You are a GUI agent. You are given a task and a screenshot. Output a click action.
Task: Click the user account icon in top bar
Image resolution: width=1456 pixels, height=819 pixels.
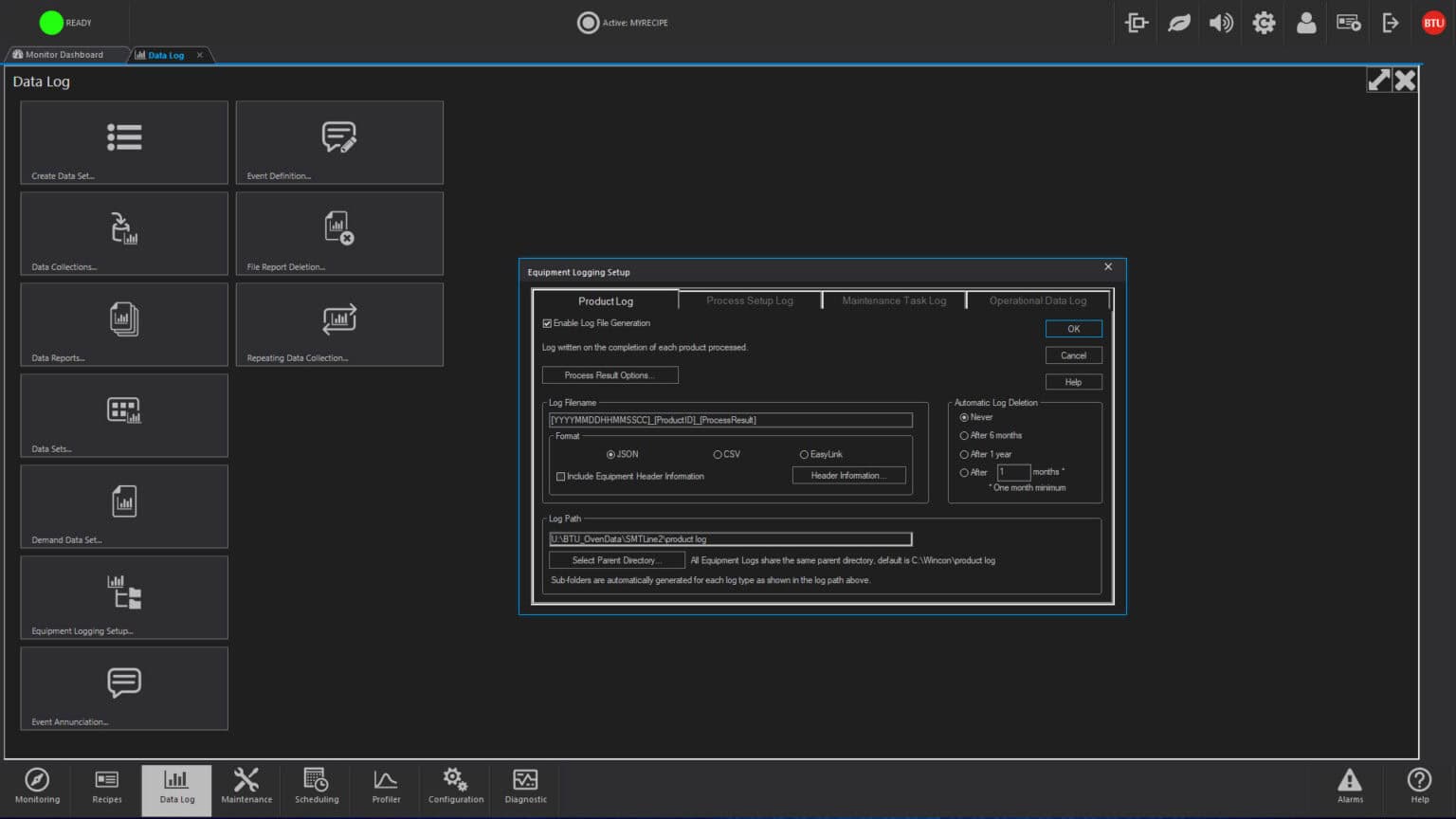click(x=1306, y=23)
